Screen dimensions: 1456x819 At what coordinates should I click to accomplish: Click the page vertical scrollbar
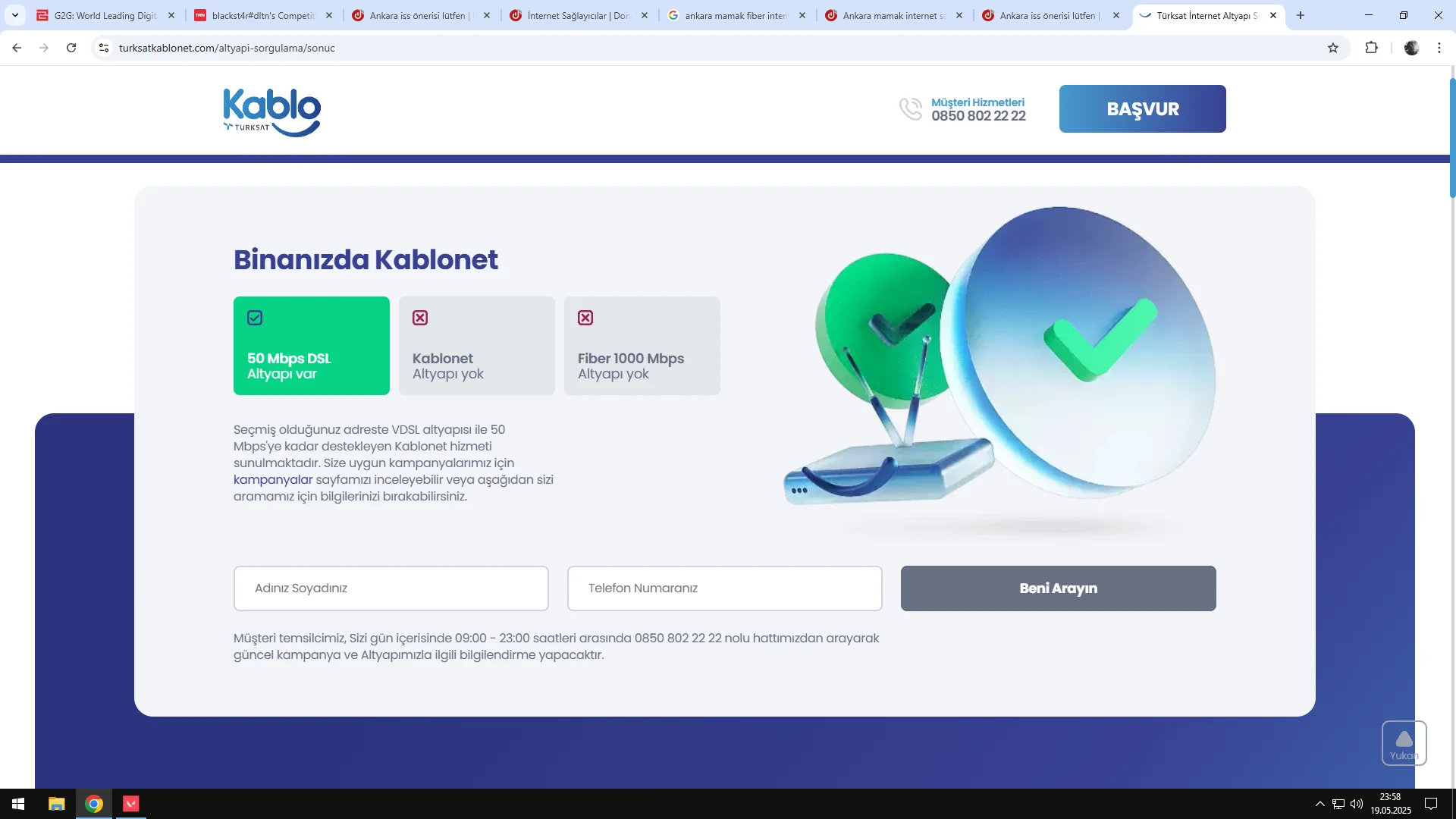(1451, 136)
